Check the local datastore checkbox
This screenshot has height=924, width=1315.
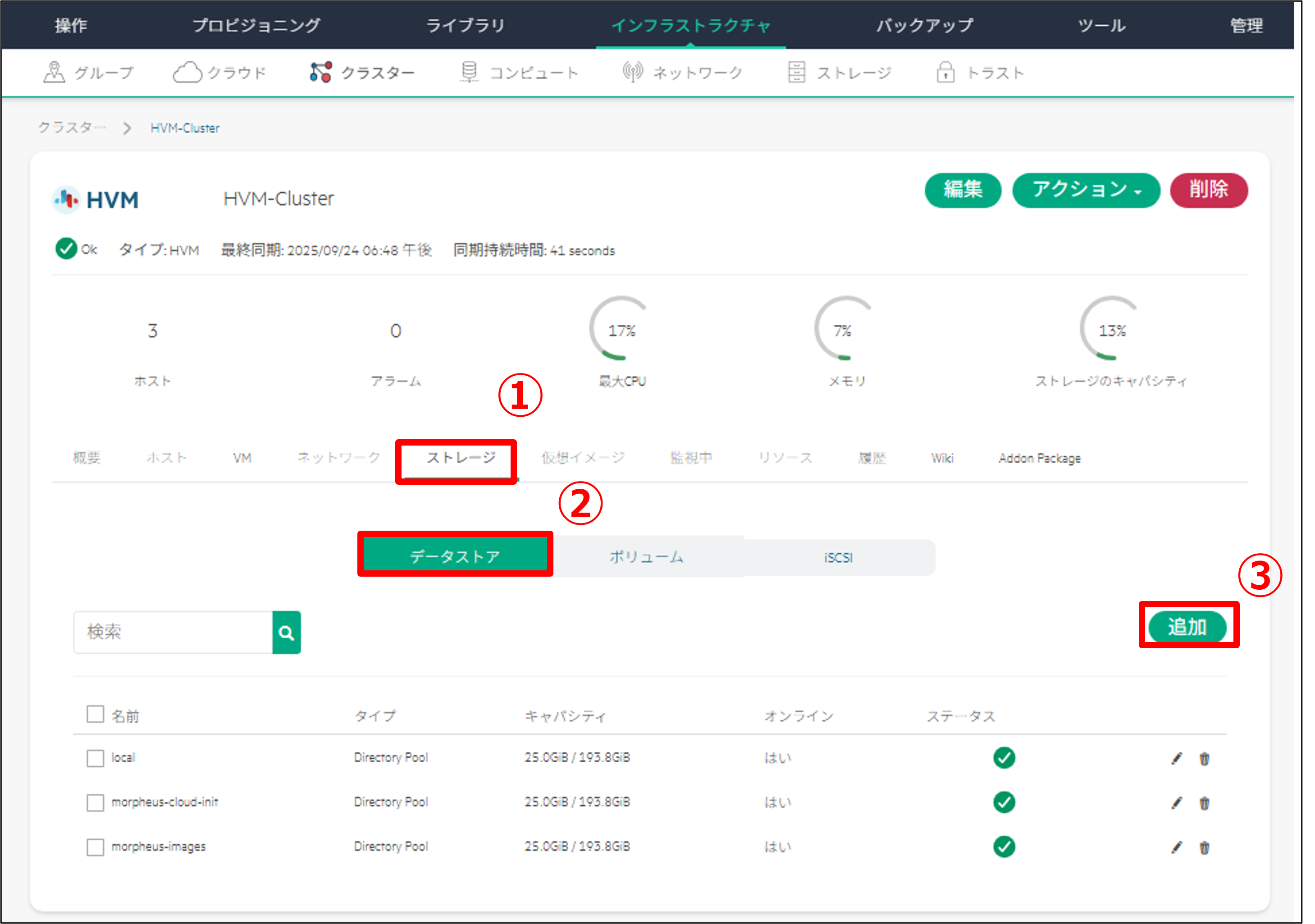tap(95, 758)
